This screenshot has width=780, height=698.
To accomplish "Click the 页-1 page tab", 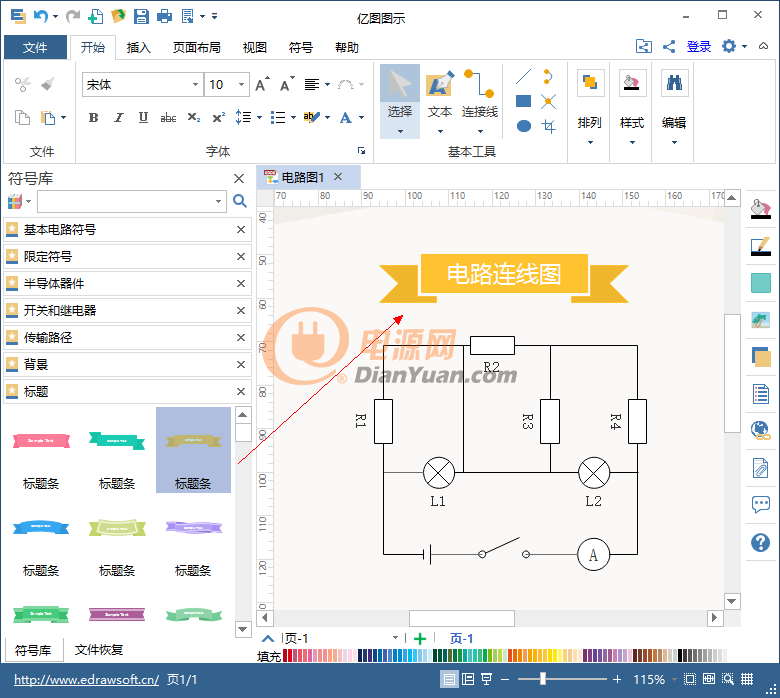I will click(x=461, y=639).
